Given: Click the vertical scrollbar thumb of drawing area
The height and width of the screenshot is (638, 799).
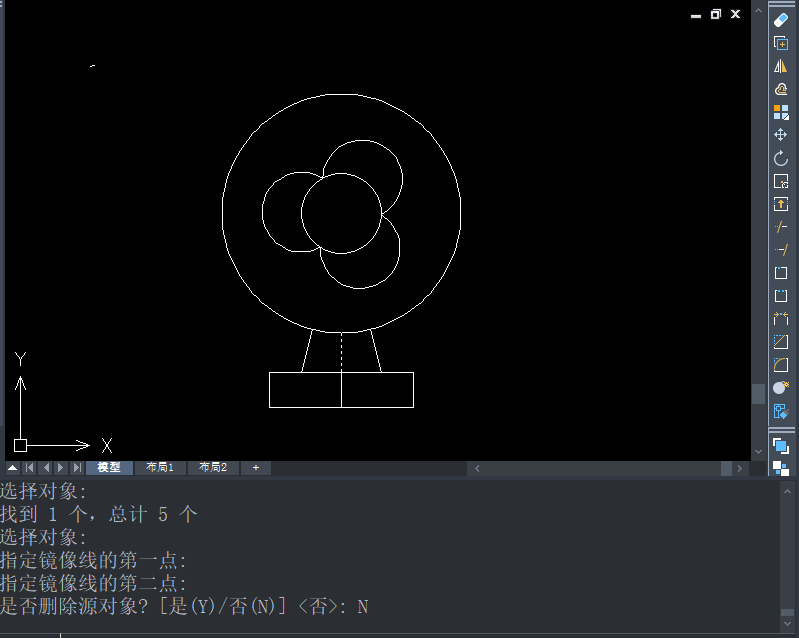Looking at the screenshot, I should [x=758, y=394].
